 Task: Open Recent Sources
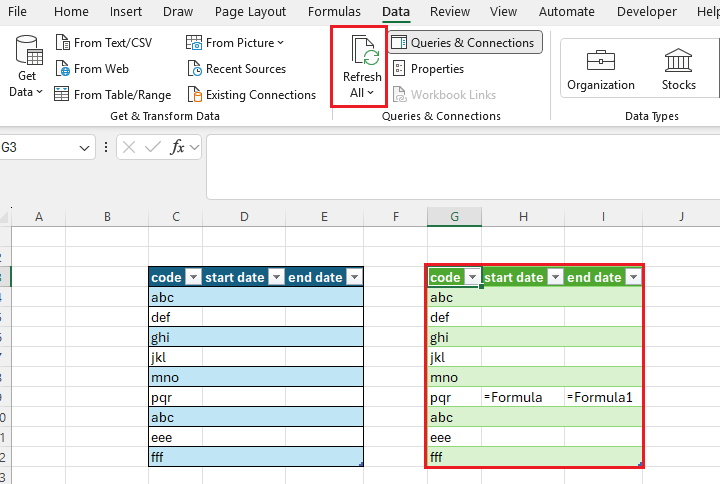[237, 69]
